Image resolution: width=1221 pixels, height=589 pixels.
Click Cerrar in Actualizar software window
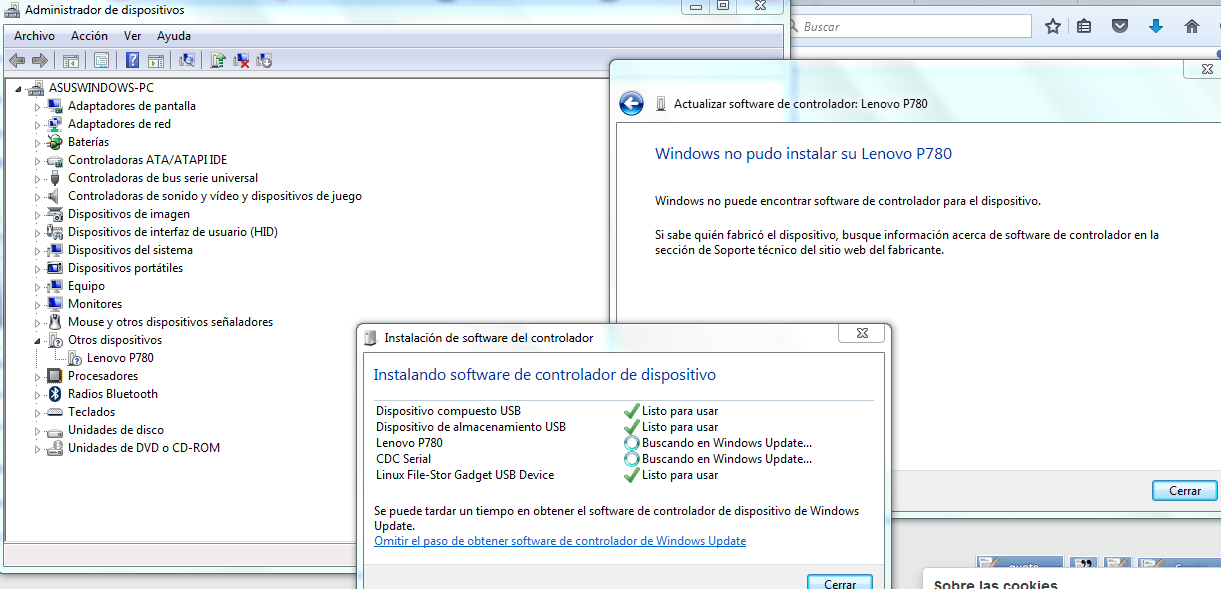(1185, 491)
